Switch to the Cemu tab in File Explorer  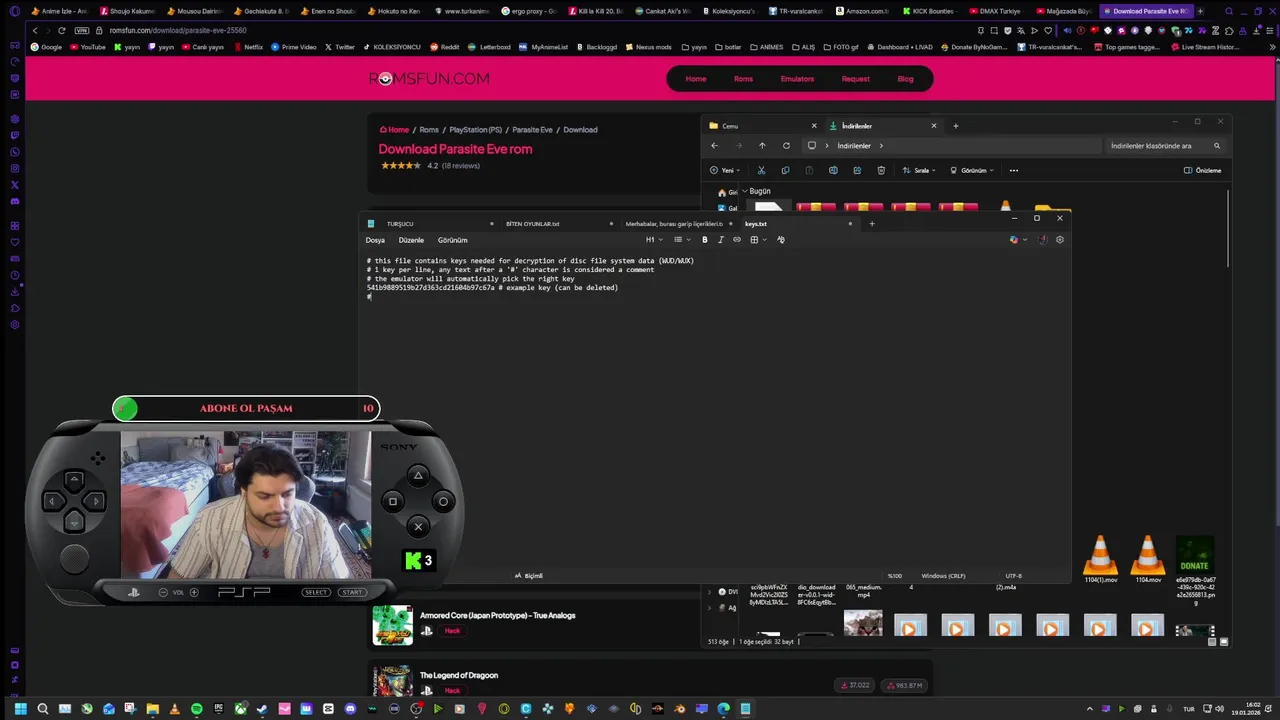[x=762, y=126]
